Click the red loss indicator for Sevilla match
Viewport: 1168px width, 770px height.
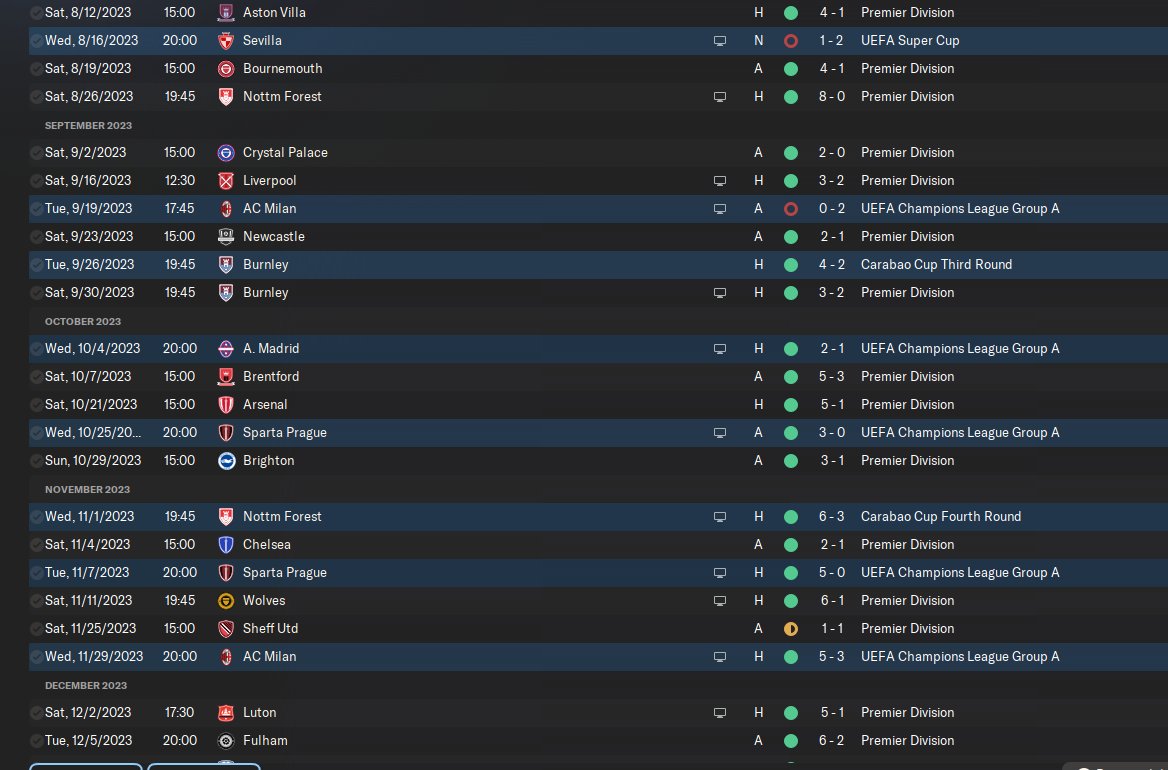[791, 41]
